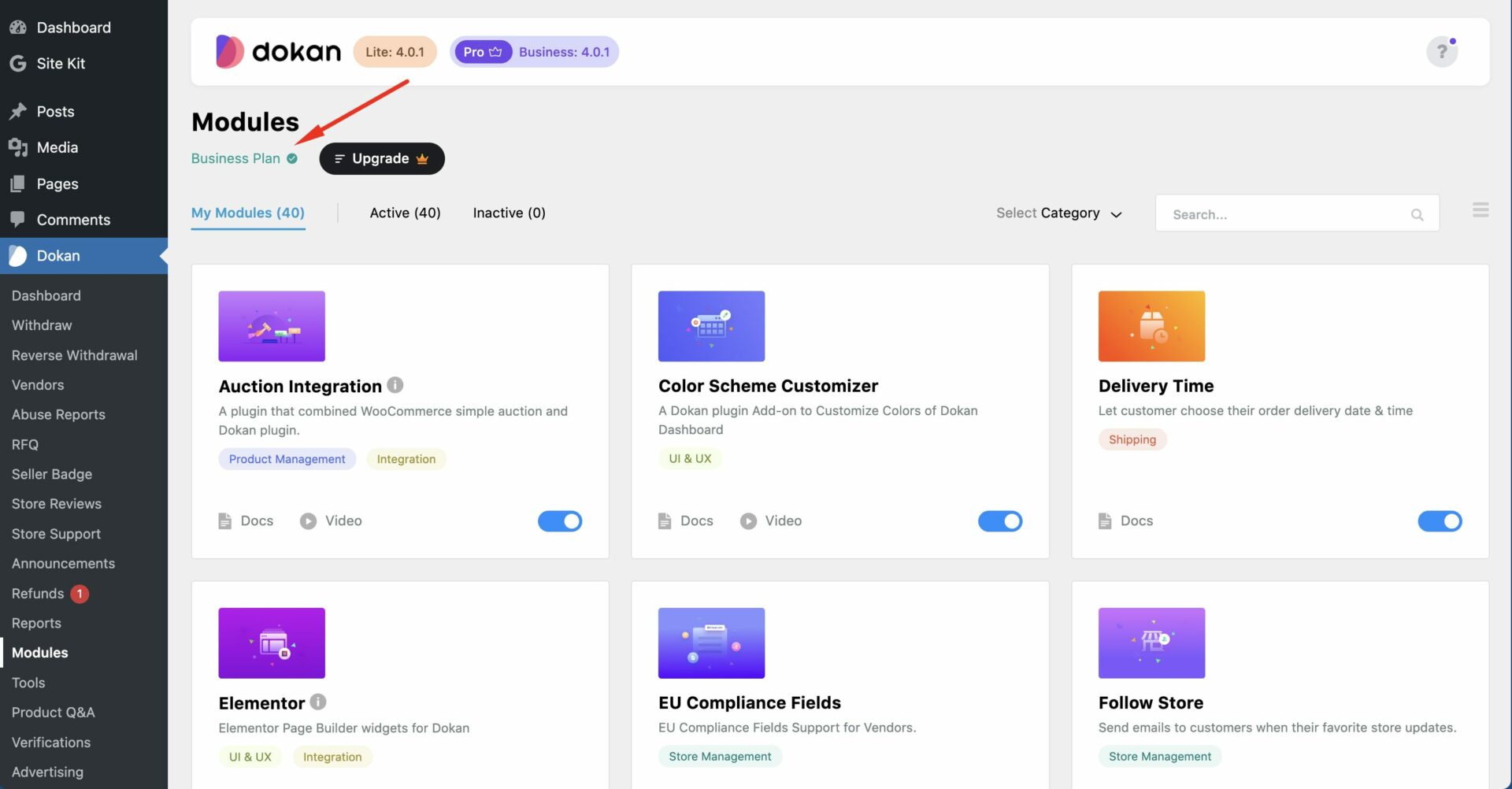Click the Elementor info icon
The height and width of the screenshot is (789, 1512).
(318, 702)
